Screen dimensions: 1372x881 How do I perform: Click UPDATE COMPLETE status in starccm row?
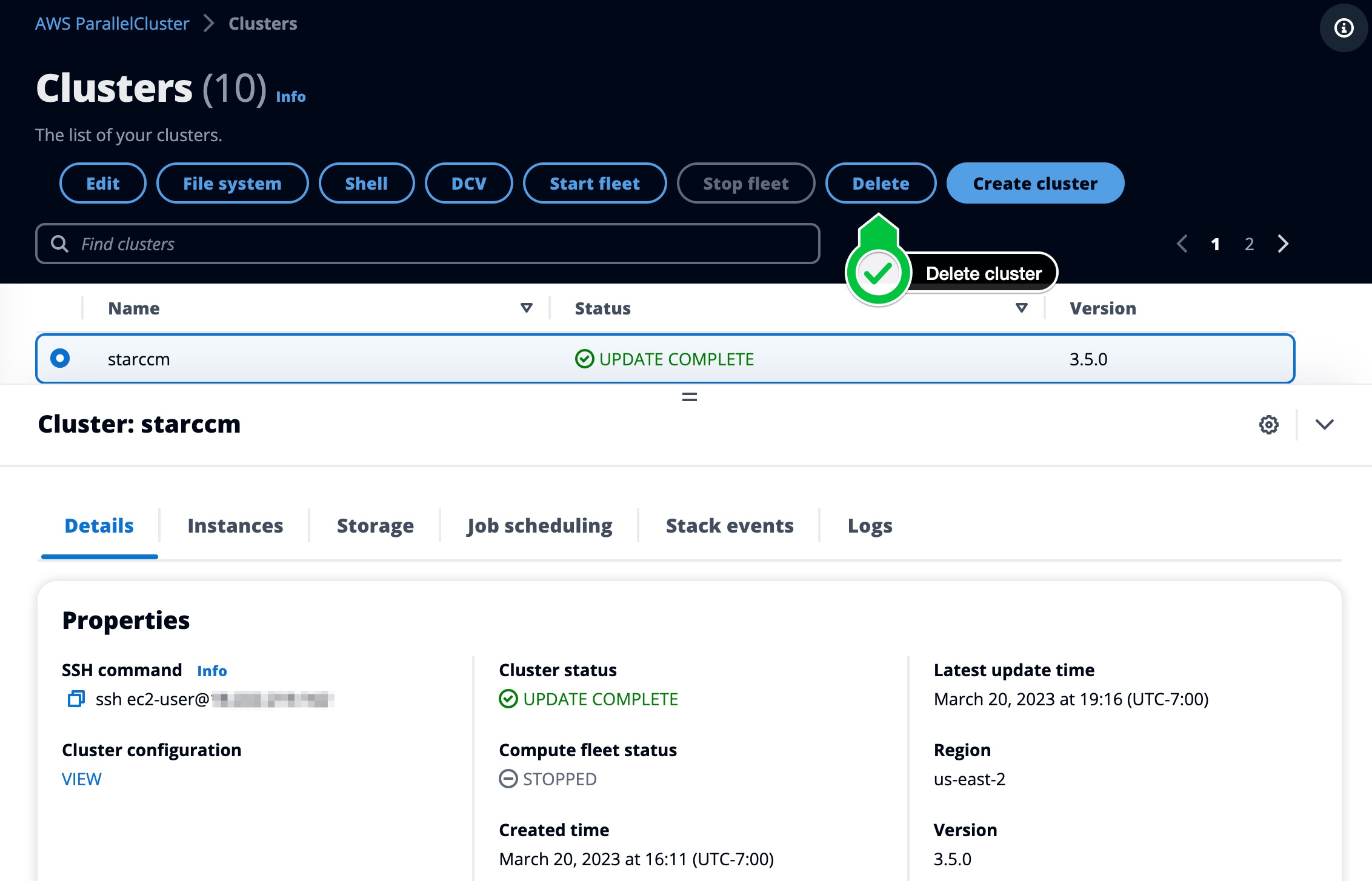point(664,359)
